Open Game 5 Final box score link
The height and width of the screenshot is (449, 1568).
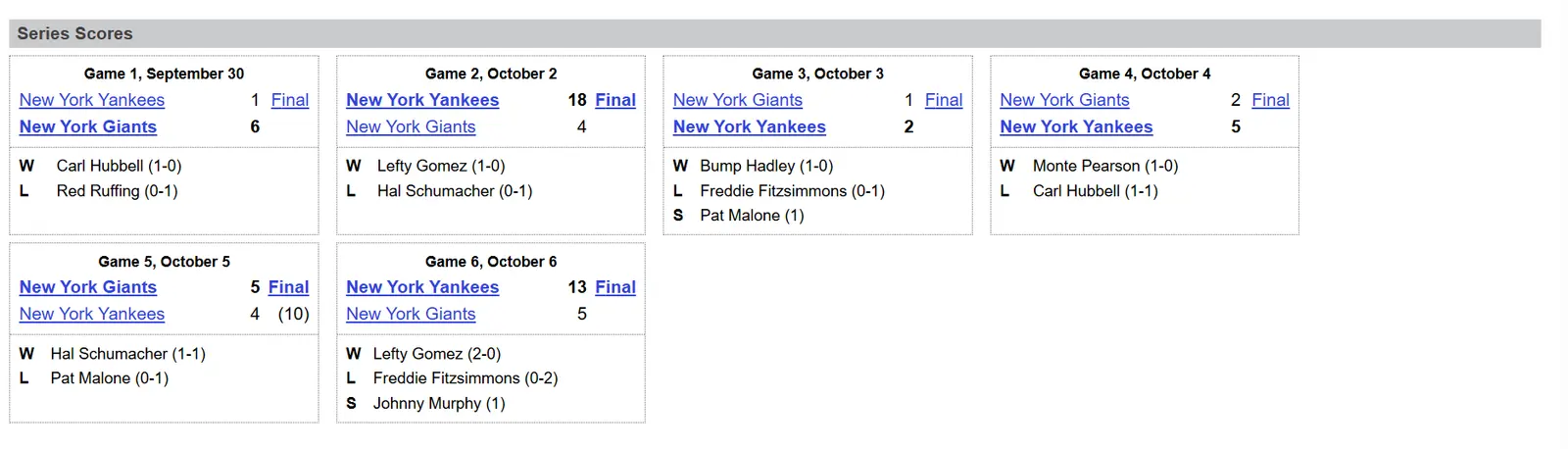point(288,287)
